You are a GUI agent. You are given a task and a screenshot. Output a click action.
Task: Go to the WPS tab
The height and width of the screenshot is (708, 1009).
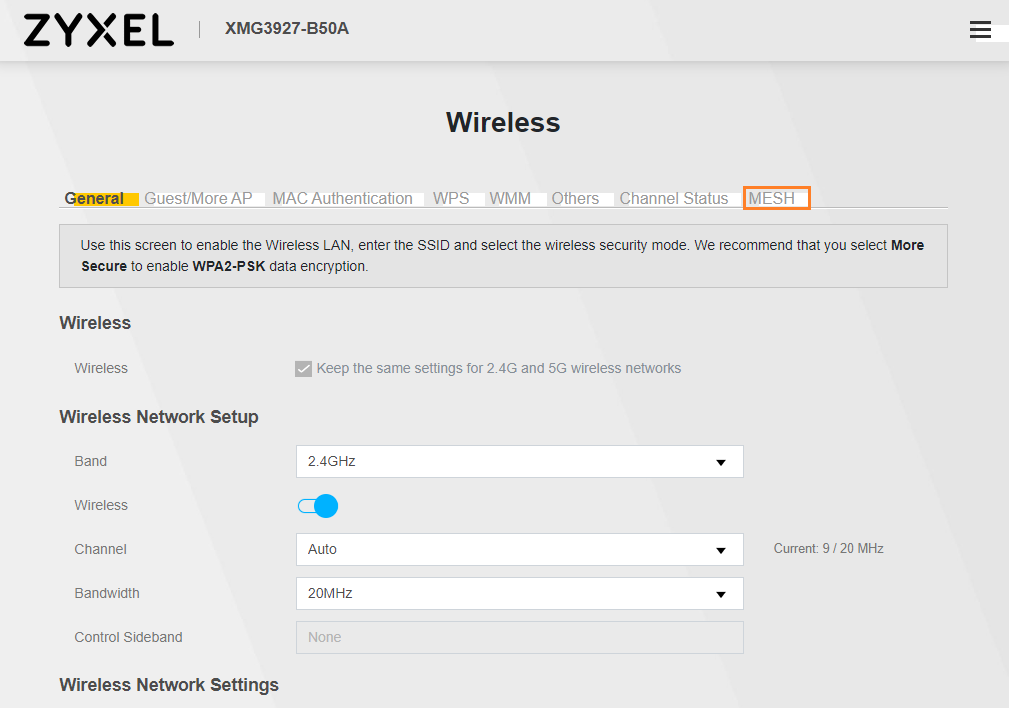(451, 199)
